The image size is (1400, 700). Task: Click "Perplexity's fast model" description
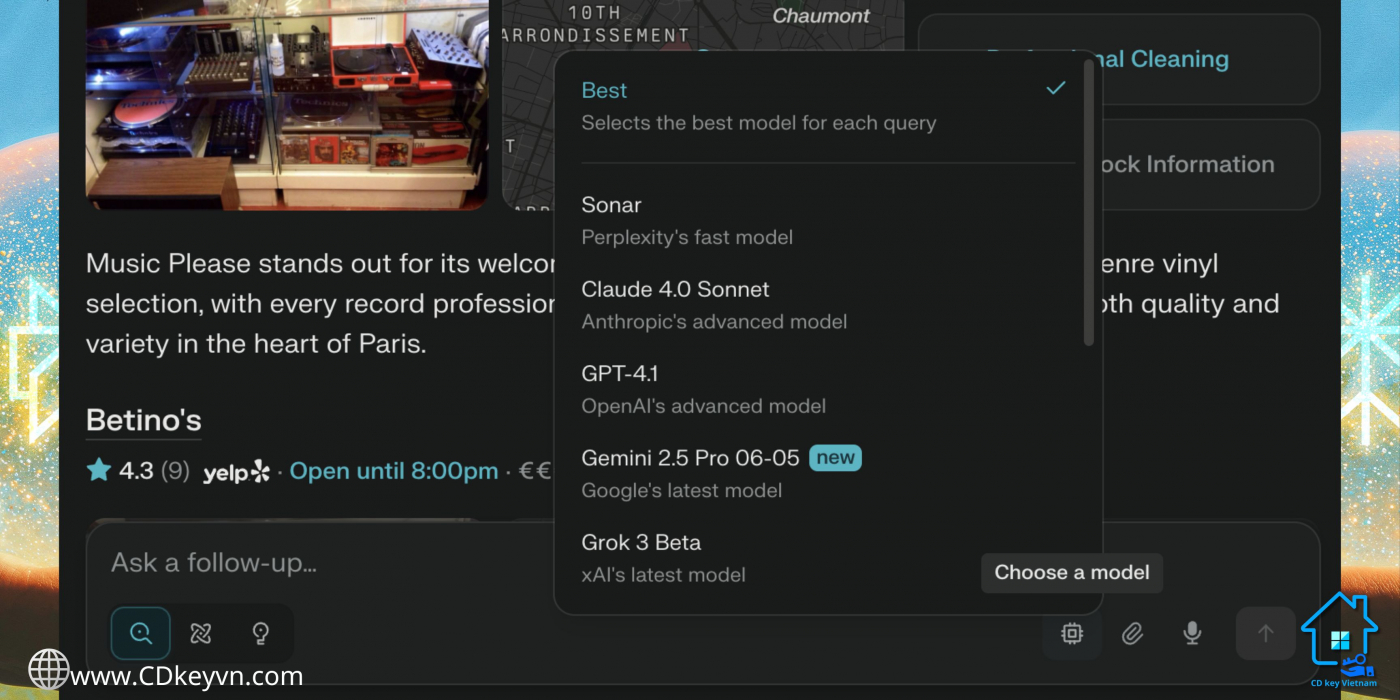[687, 238]
